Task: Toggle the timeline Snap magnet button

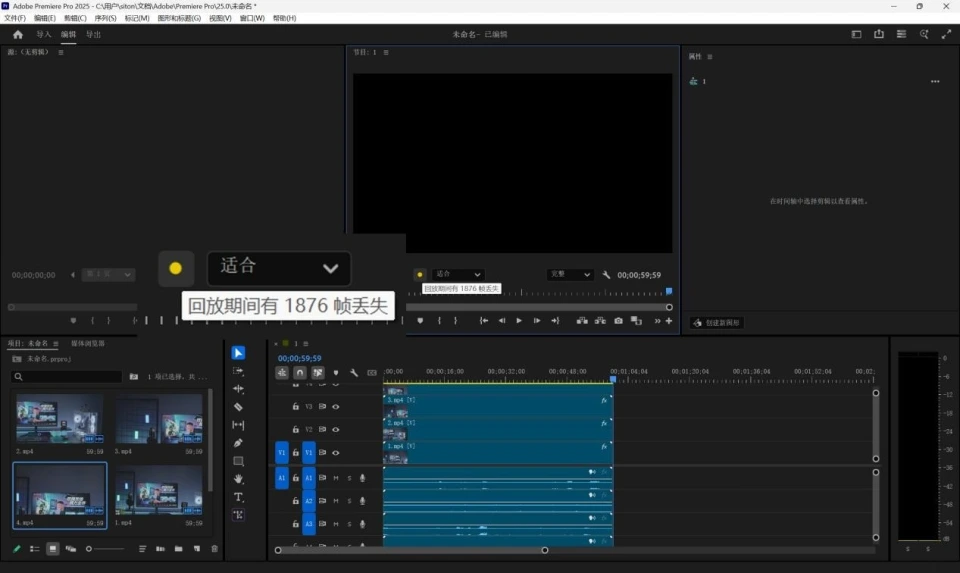Action: 299,373
